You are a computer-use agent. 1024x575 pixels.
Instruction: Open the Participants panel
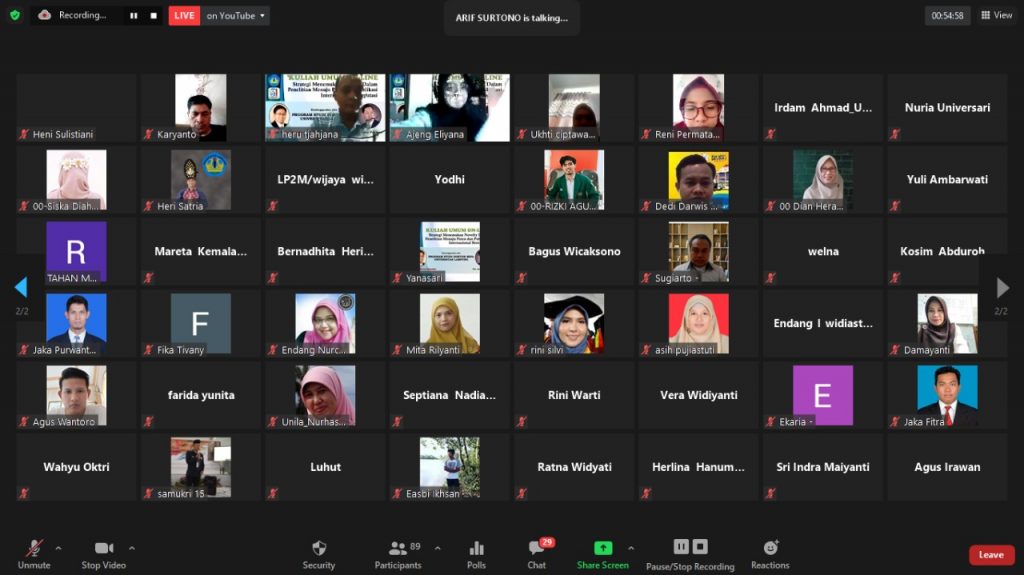click(398, 553)
